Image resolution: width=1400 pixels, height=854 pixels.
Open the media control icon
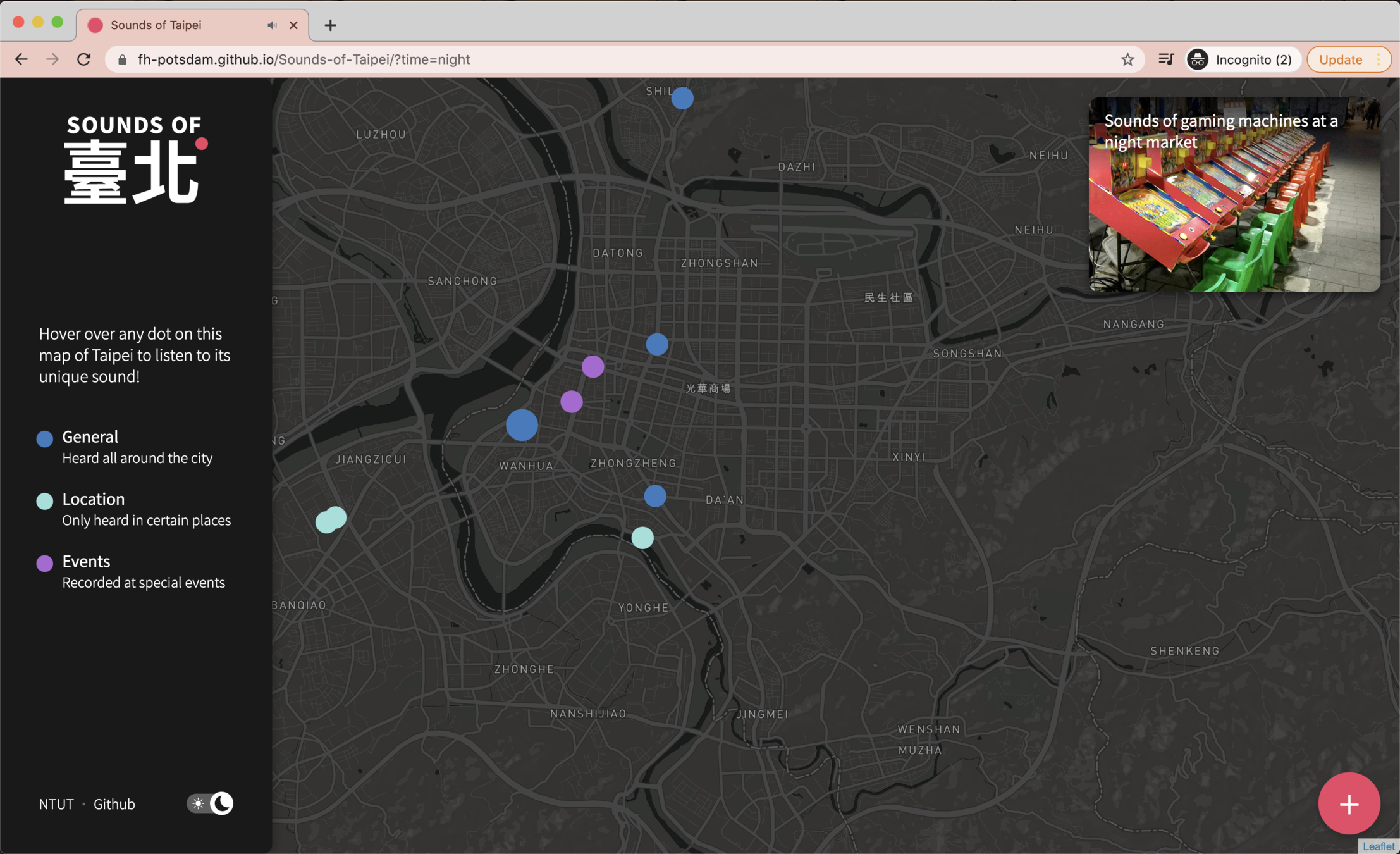click(1165, 59)
